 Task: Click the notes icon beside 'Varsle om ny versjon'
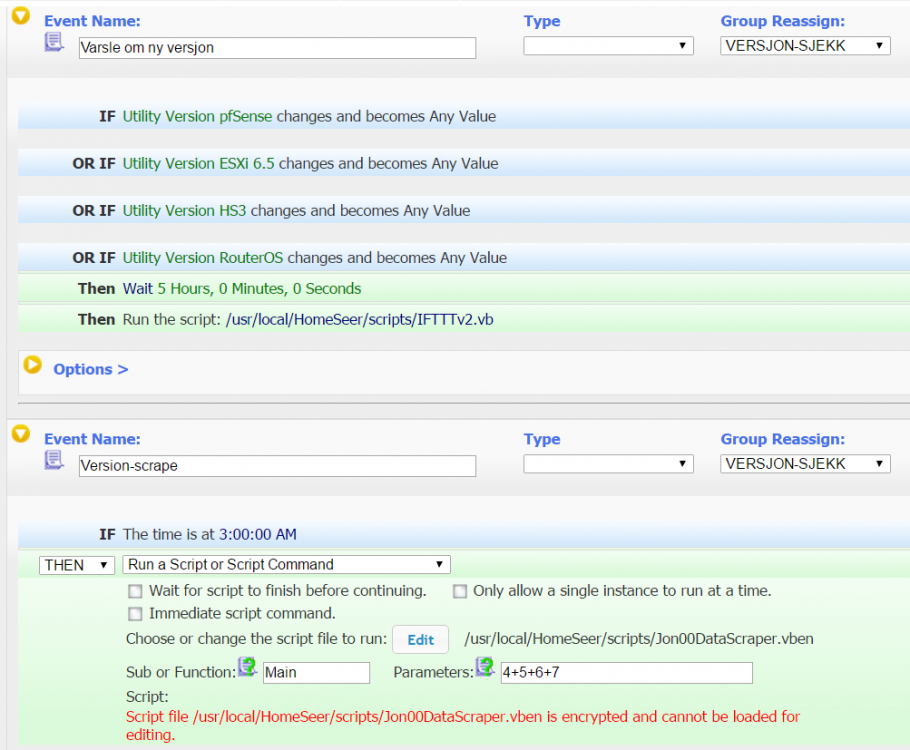click(54, 42)
